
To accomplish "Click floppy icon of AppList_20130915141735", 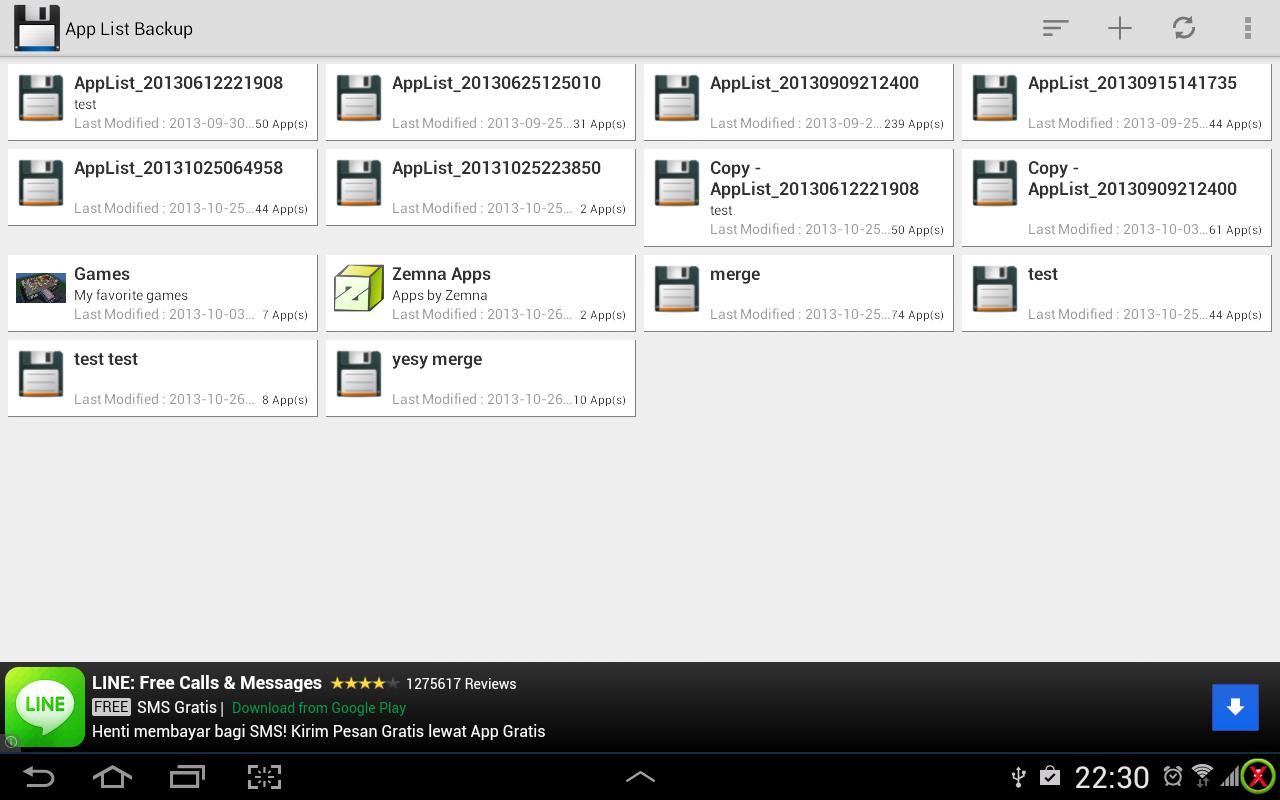I will (995, 99).
